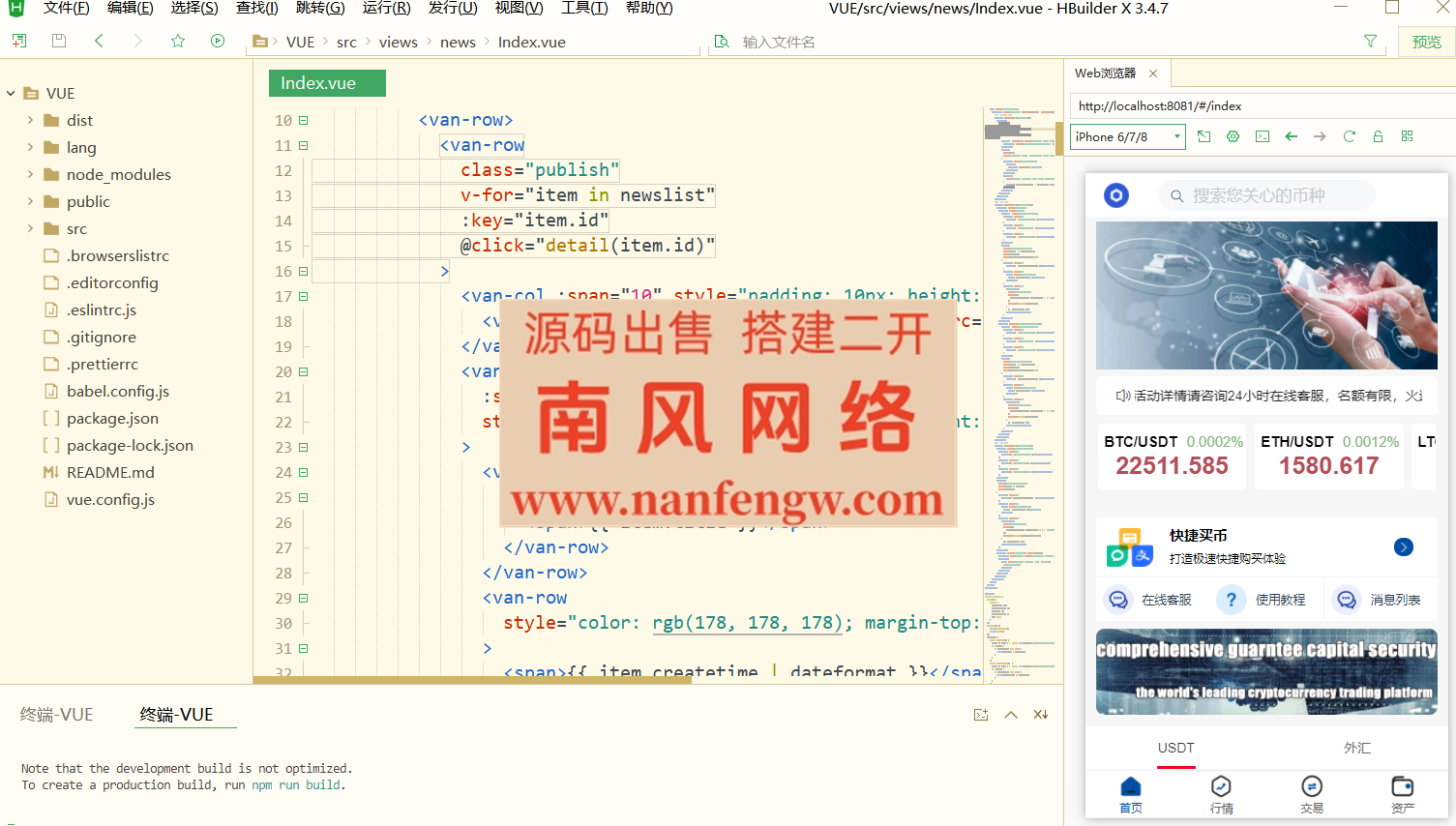Viewport: 1456px width, 826px height.
Task: Toggle code fold at line 17
Action: [x=303, y=297]
